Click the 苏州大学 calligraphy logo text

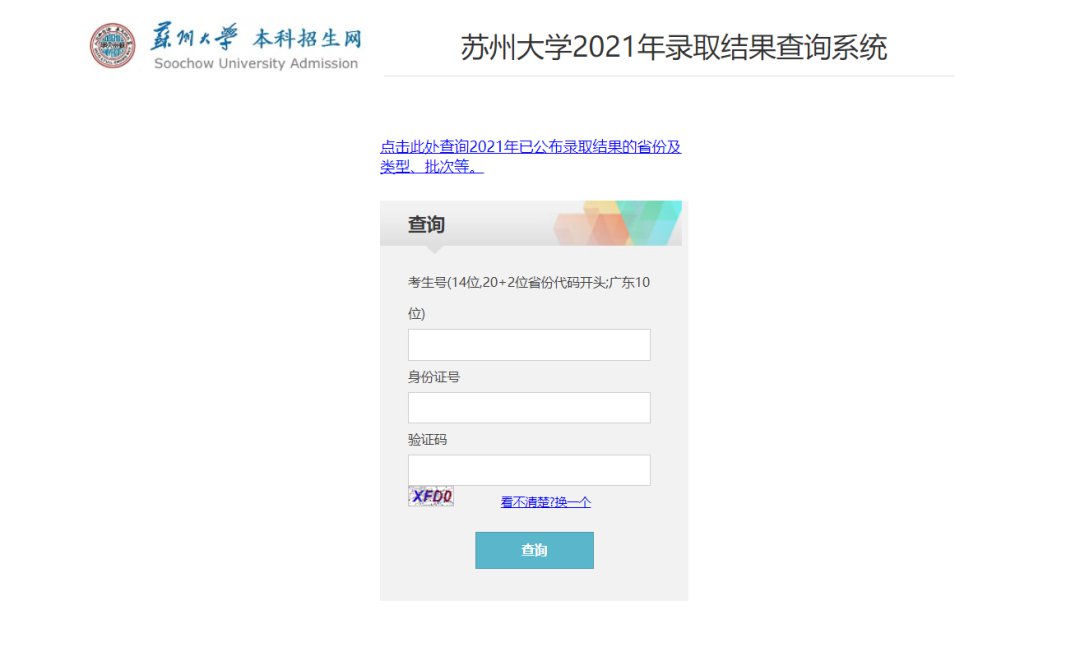point(195,38)
